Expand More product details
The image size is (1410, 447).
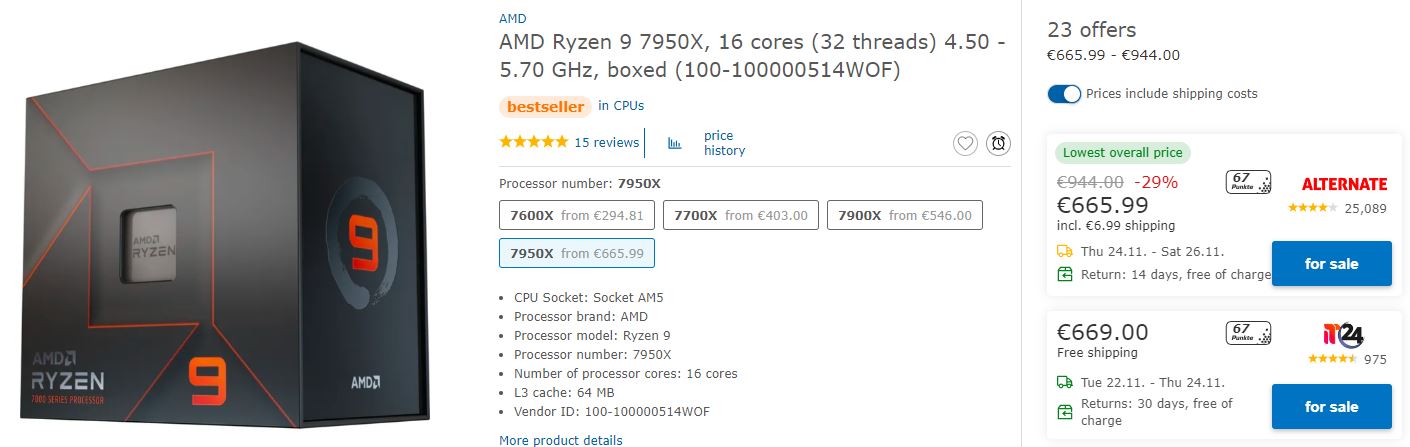(561, 440)
